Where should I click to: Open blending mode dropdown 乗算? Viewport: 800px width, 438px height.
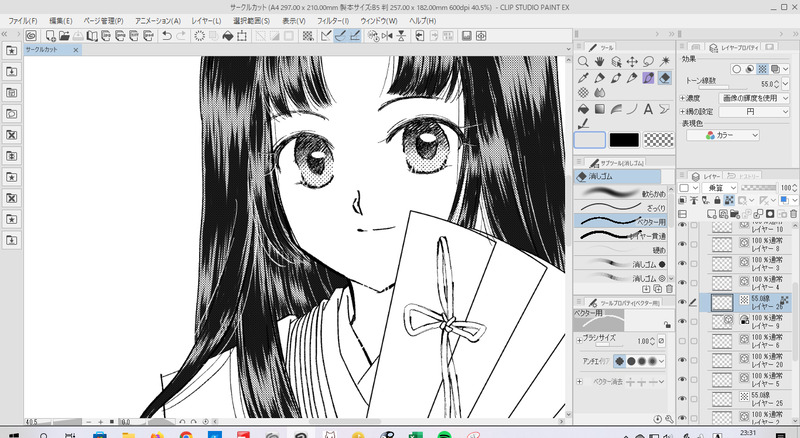tap(720, 188)
